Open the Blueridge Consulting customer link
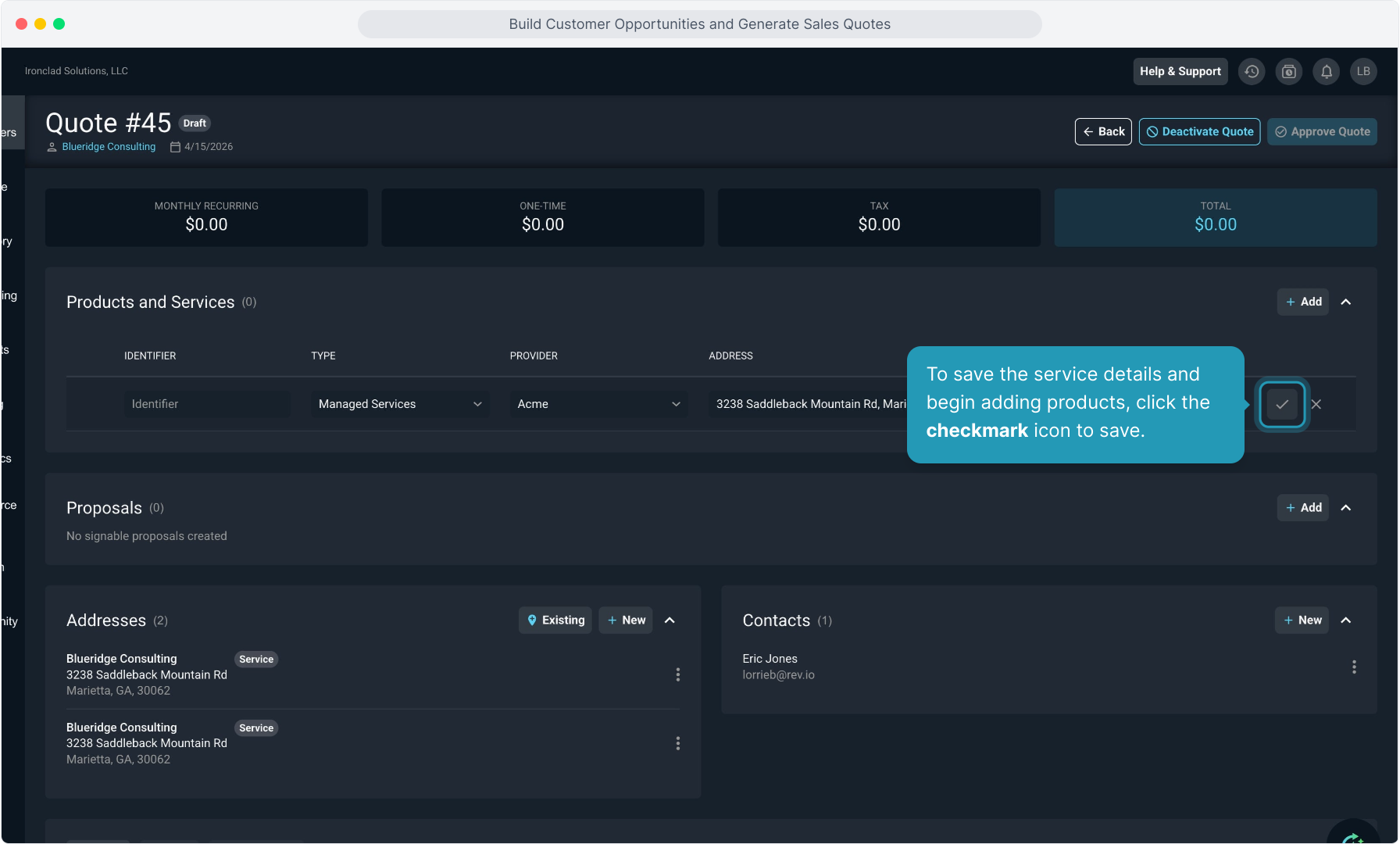 click(109, 147)
